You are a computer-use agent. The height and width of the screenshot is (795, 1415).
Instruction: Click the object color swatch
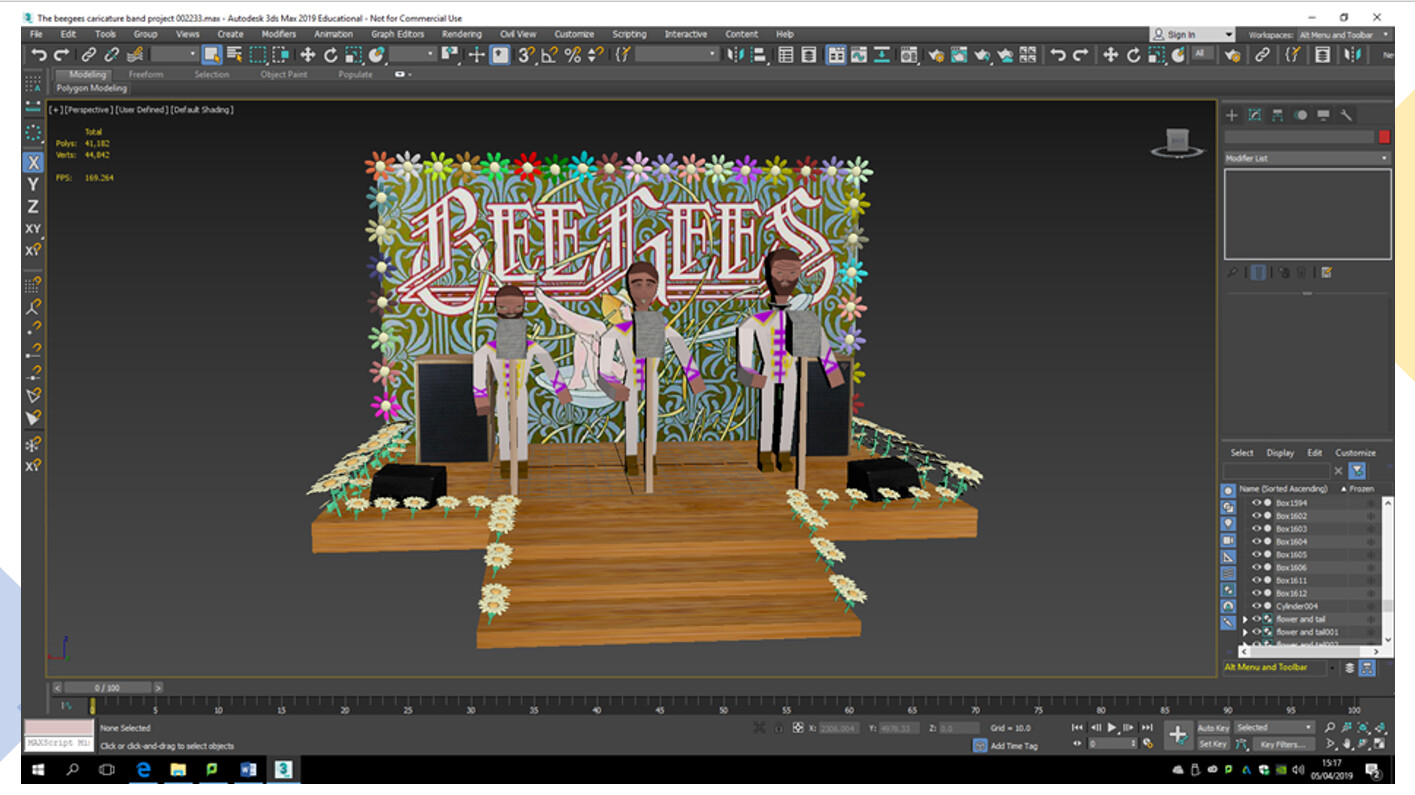tap(1384, 137)
